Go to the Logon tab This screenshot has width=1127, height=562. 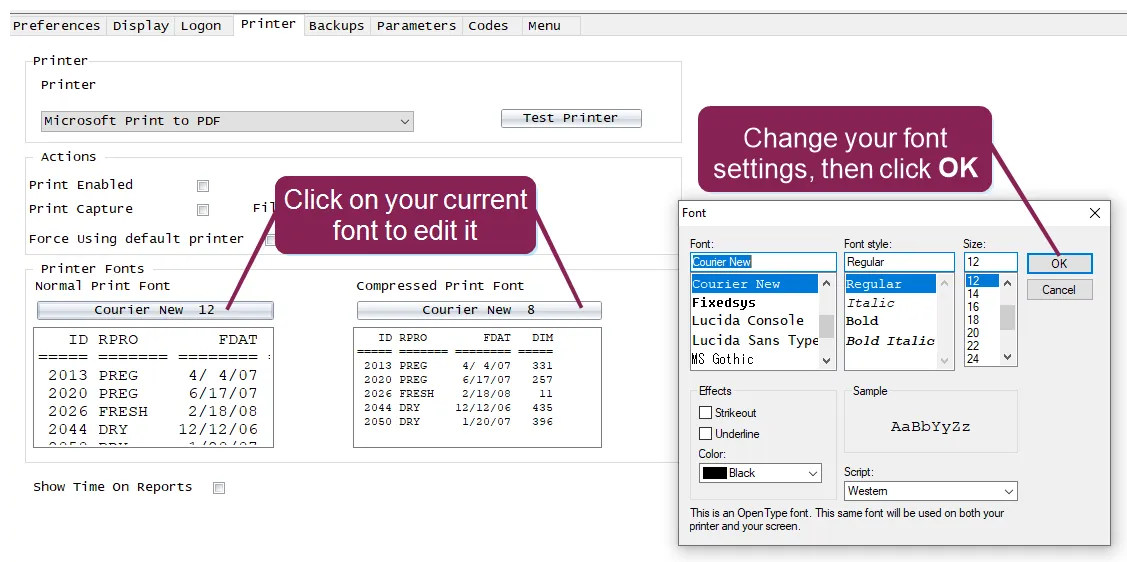[x=201, y=26]
